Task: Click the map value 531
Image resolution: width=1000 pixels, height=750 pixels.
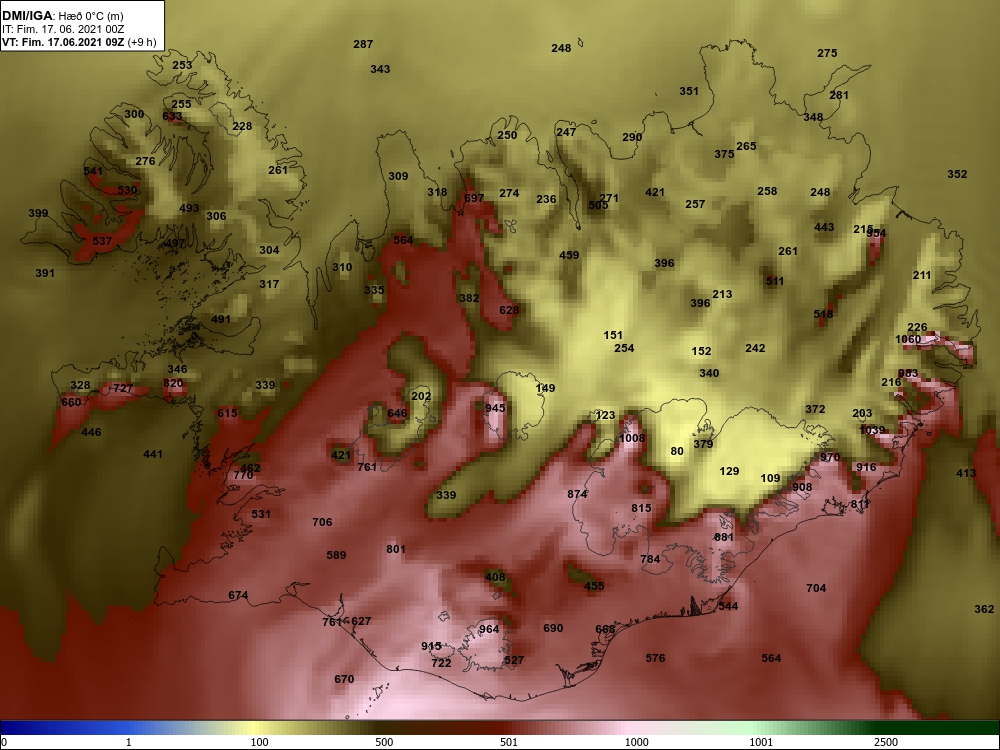Action: [x=261, y=514]
